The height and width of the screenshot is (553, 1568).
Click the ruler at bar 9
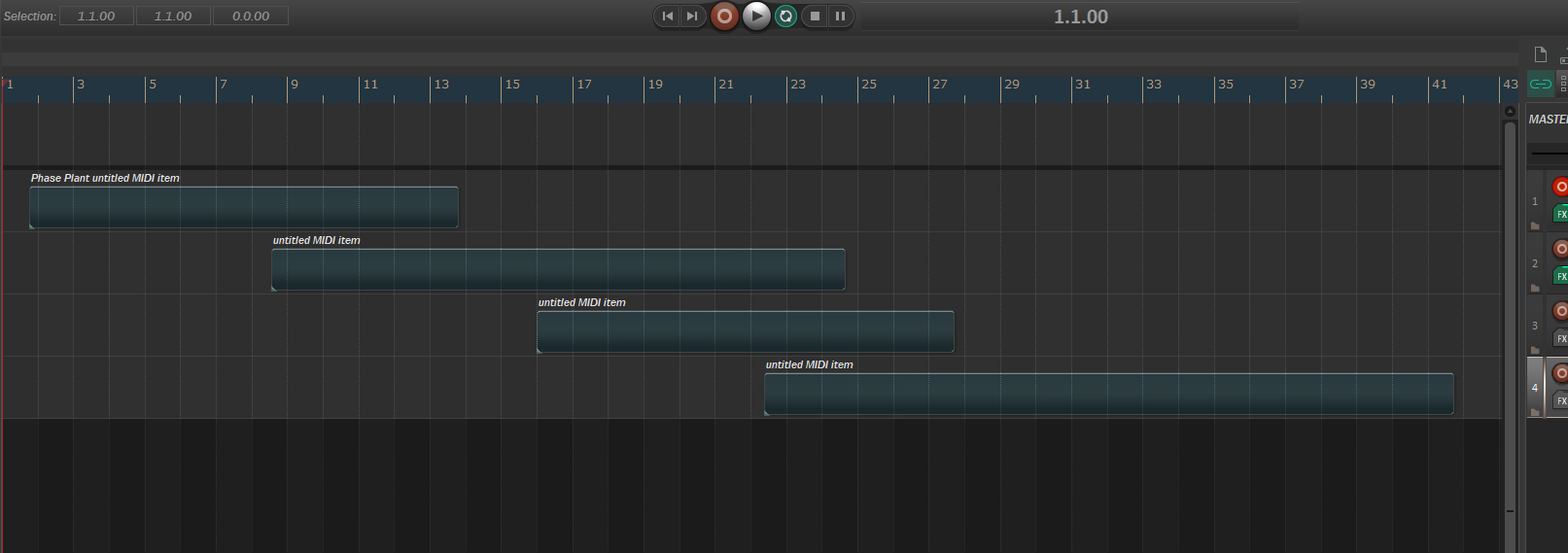pos(294,85)
